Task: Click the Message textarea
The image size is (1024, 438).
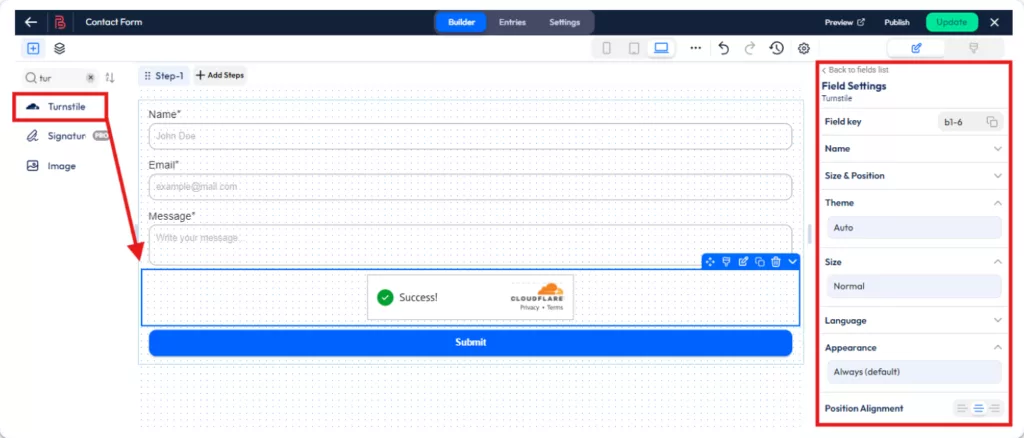Action: coord(470,245)
